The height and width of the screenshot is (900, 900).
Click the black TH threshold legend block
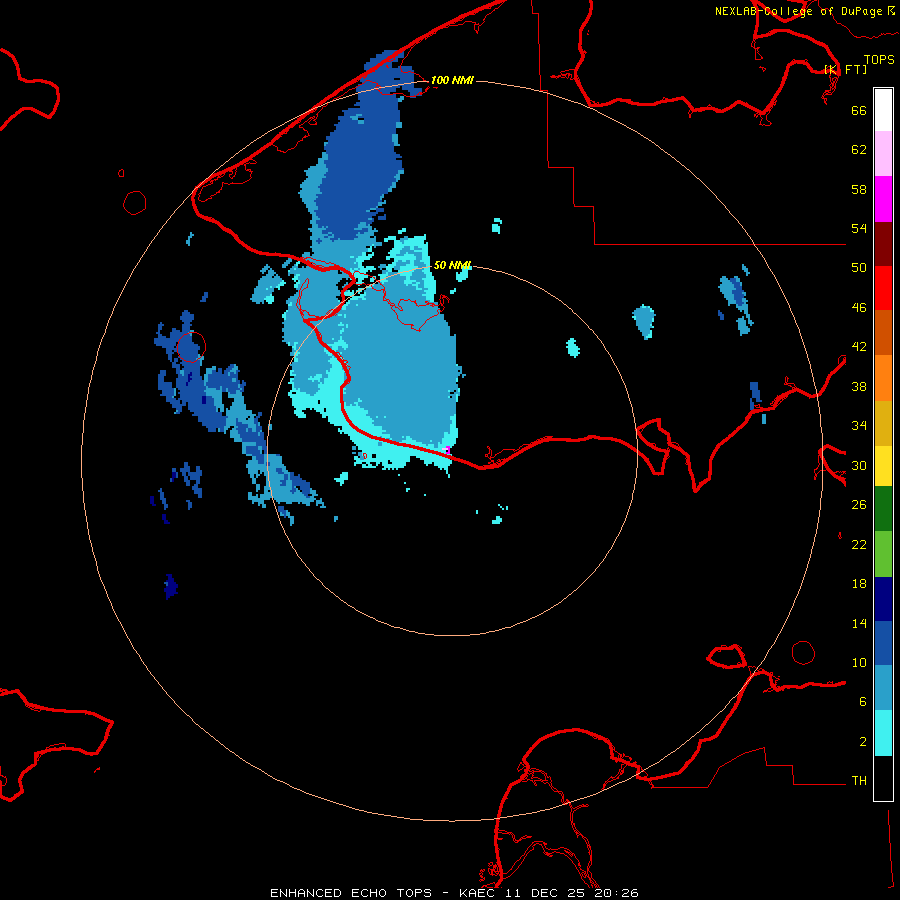point(883,778)
